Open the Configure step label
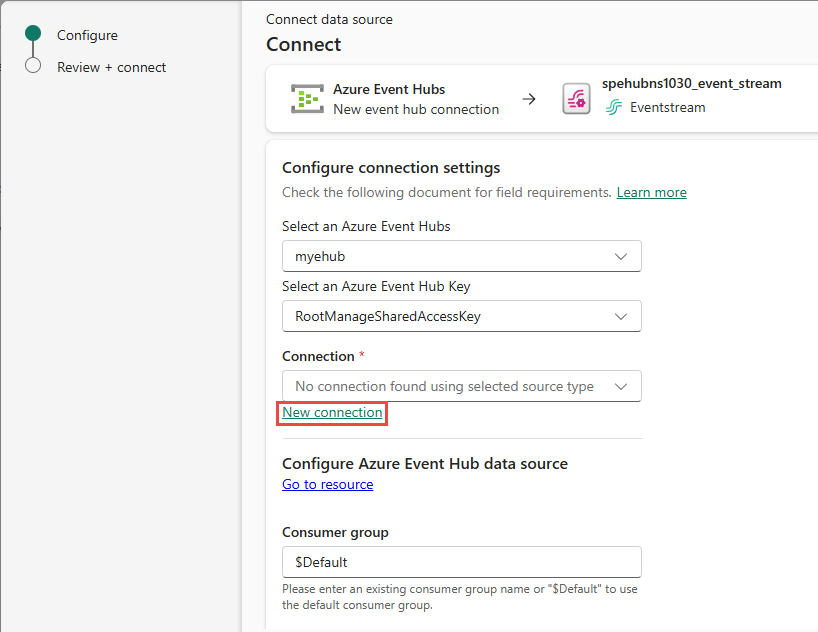 click(x=87, y=35)
